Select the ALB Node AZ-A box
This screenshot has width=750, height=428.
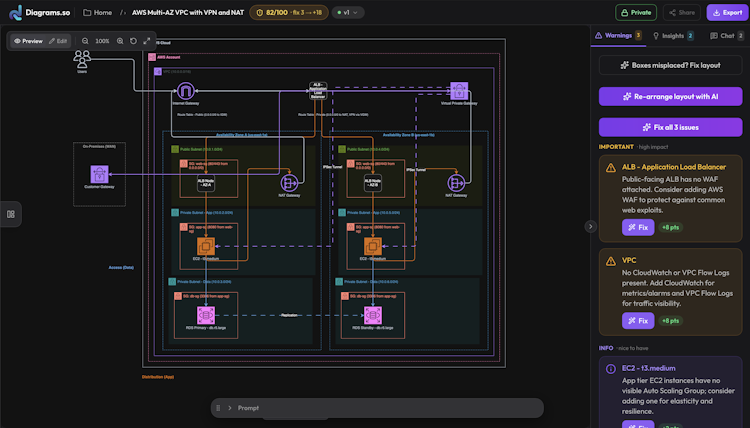coord(206,183)
